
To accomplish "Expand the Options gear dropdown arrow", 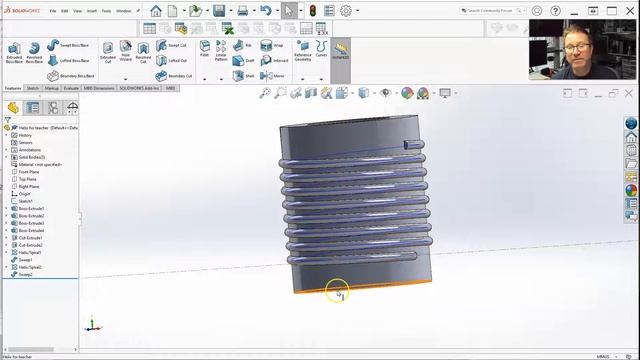I will tap(358, 11).
